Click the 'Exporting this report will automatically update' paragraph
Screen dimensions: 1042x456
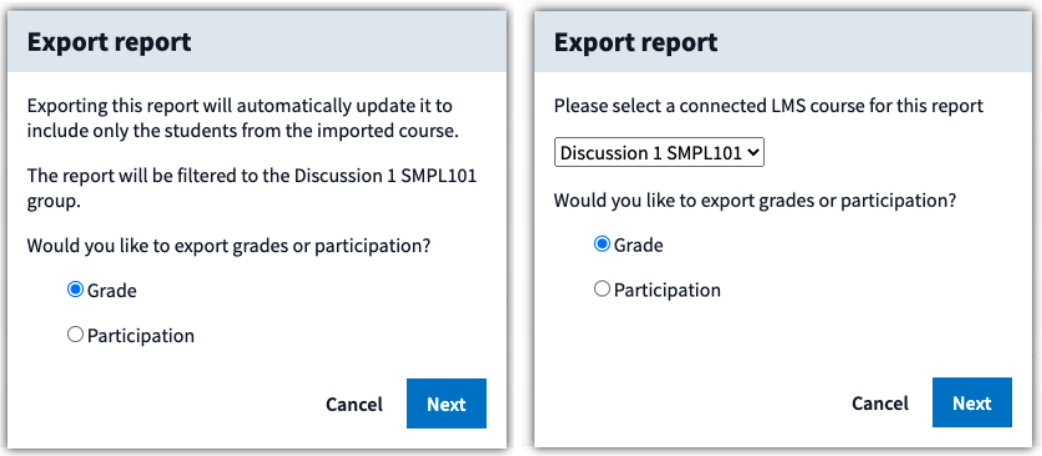[x=244, y=118]
